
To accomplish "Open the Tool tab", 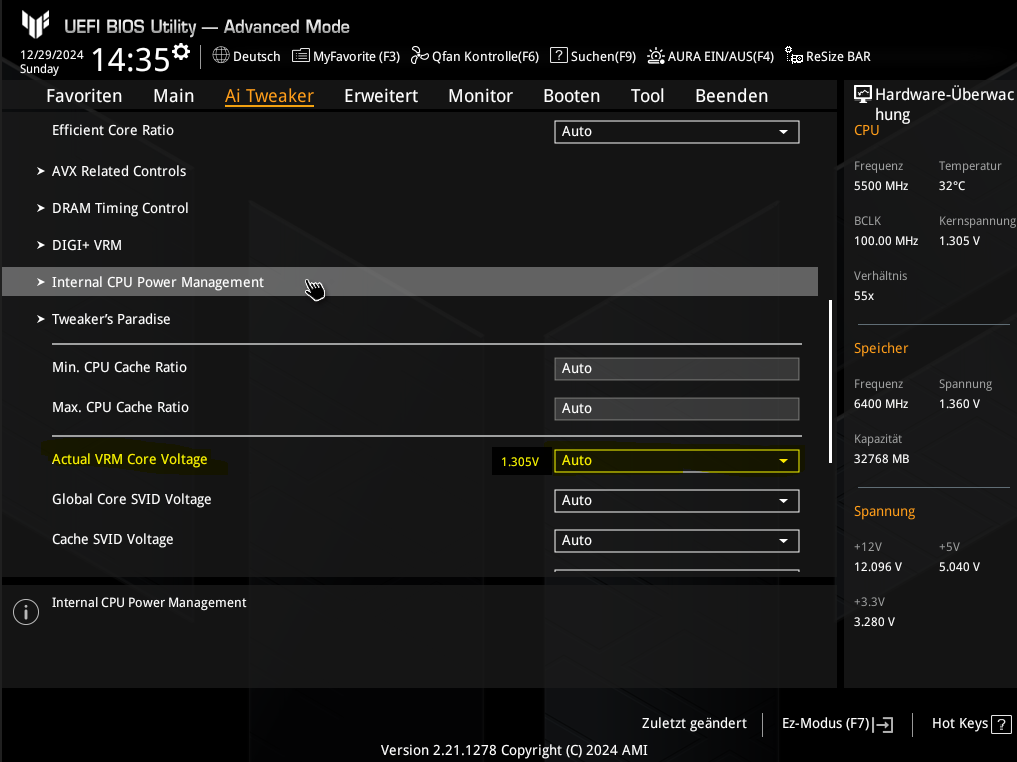I will point(647,96).
